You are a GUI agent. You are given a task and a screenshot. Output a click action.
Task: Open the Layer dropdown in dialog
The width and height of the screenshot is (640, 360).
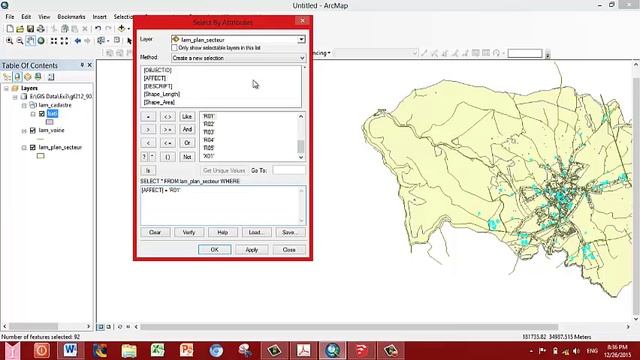[301, 40]
